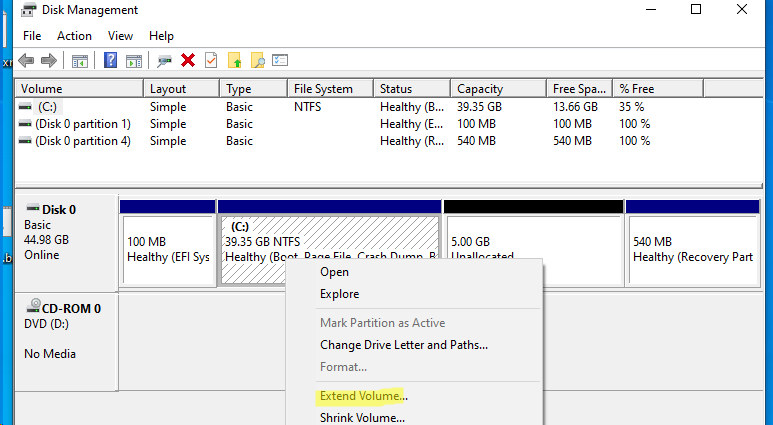Click the Open folder toolbar icon

point(235,60)
